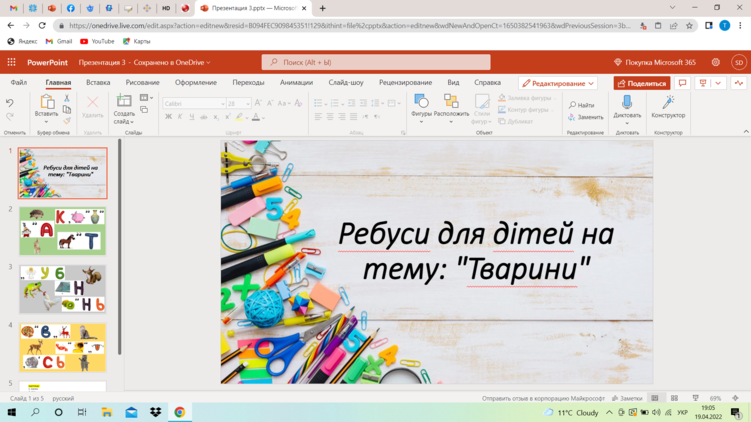Toggle center text alignment
Screen dimensions: 751x422
[x=330, y=116]
